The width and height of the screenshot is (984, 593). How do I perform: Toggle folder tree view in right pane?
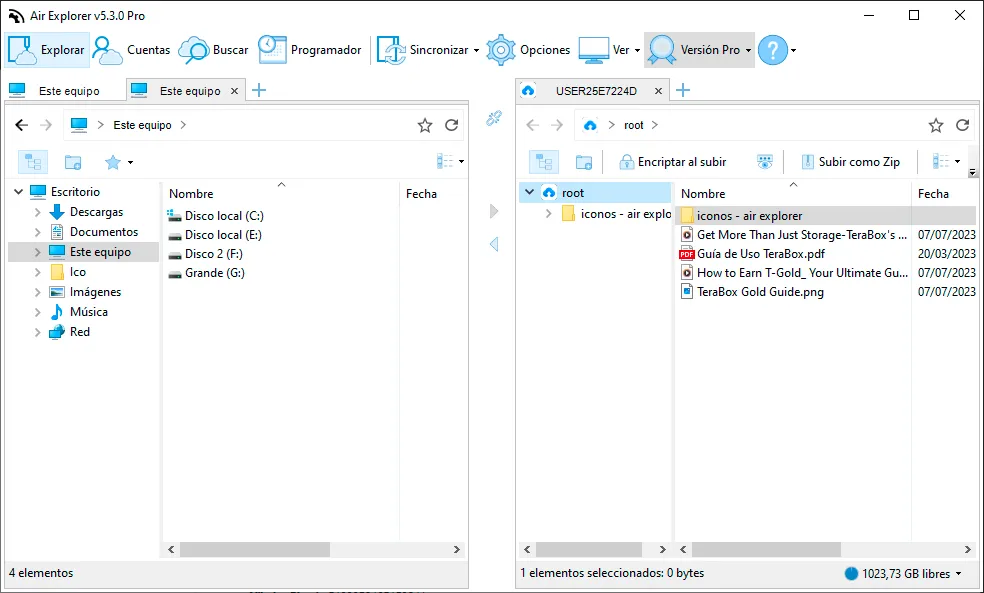[x=544, y=162]
